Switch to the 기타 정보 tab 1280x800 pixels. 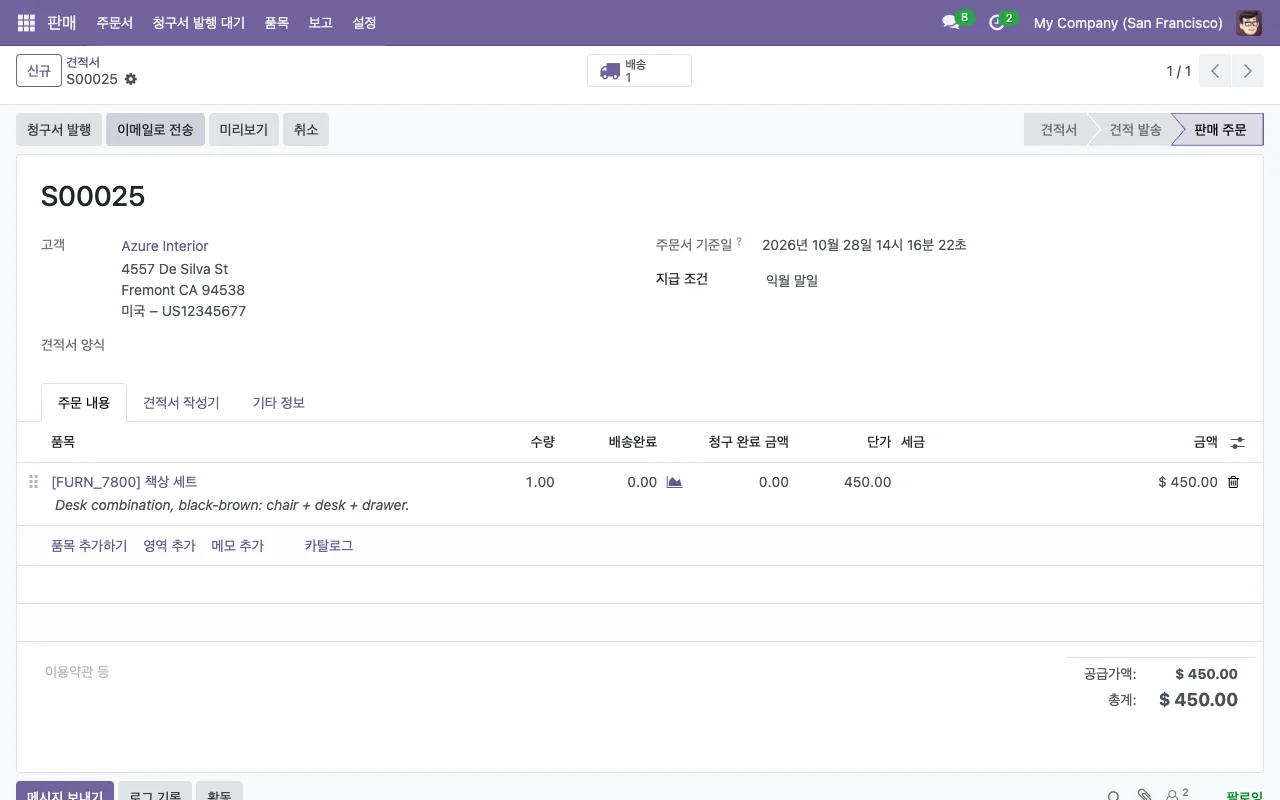[x=278, y=403]
